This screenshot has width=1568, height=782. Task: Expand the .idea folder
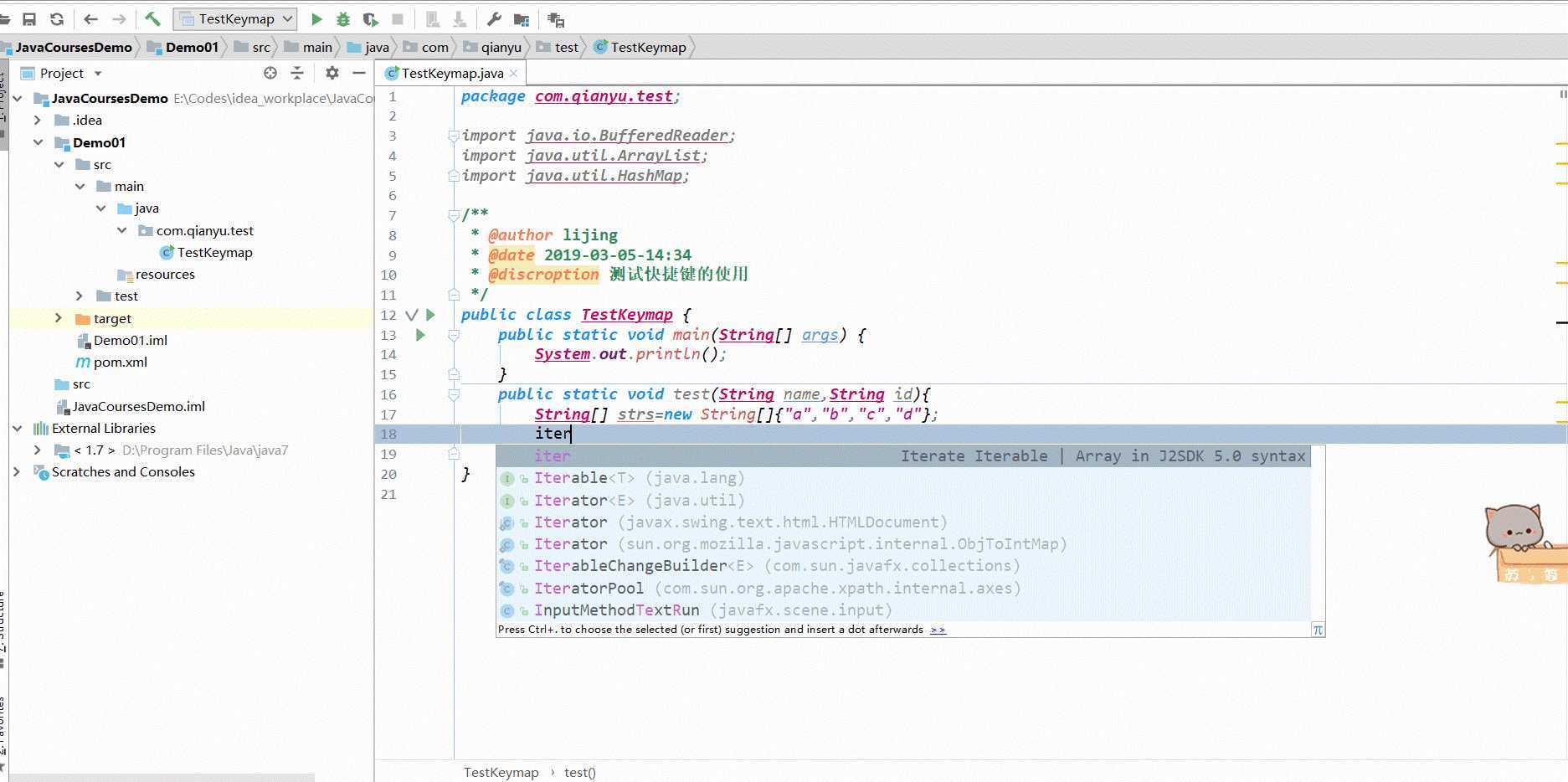click(x=38, y=120)
